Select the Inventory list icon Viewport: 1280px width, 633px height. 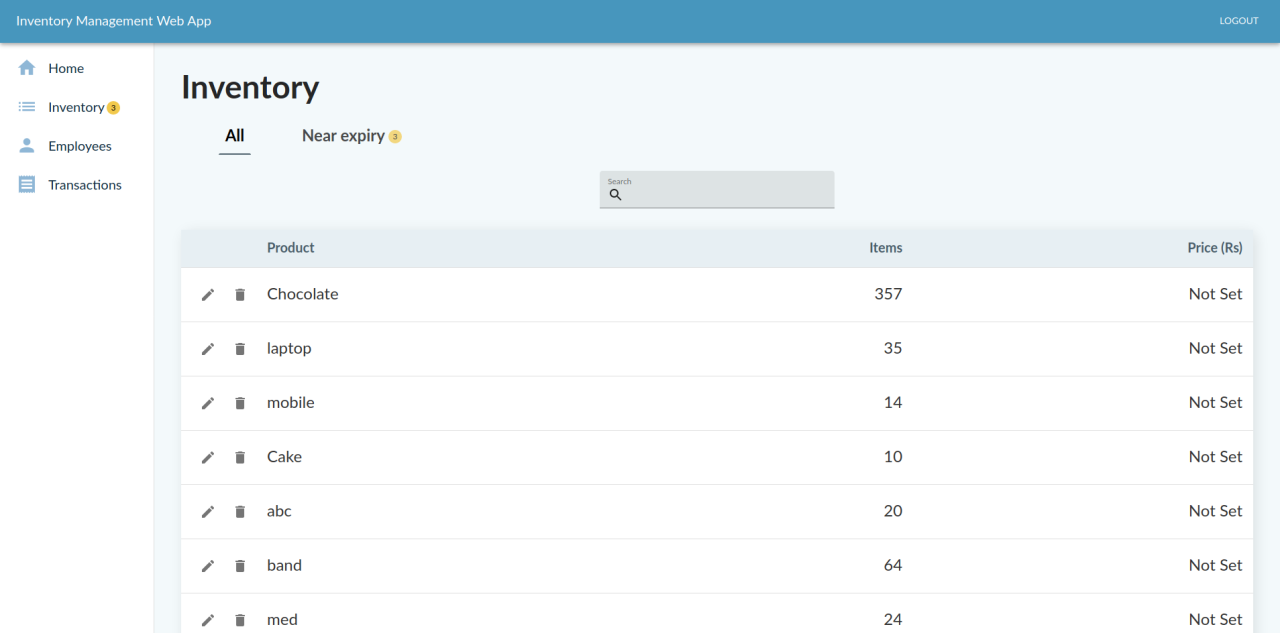click(x=26, y=106)
